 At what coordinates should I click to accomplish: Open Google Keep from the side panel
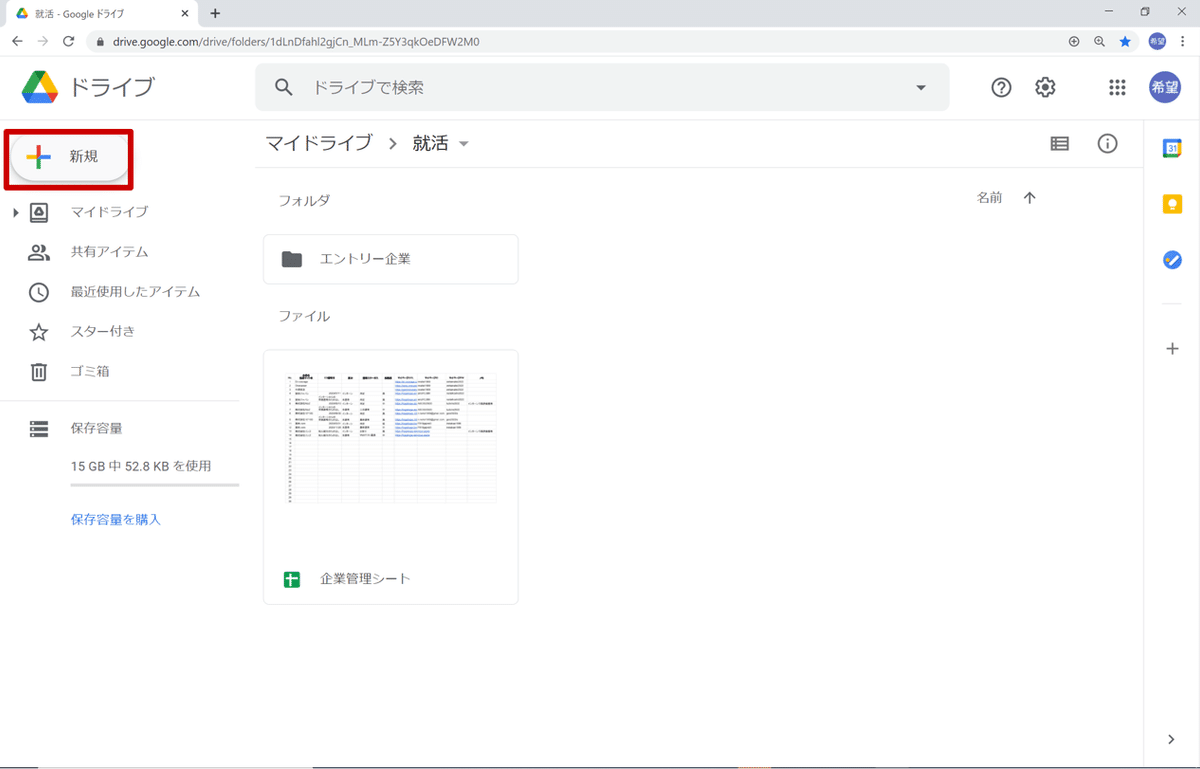[1171, 204]
